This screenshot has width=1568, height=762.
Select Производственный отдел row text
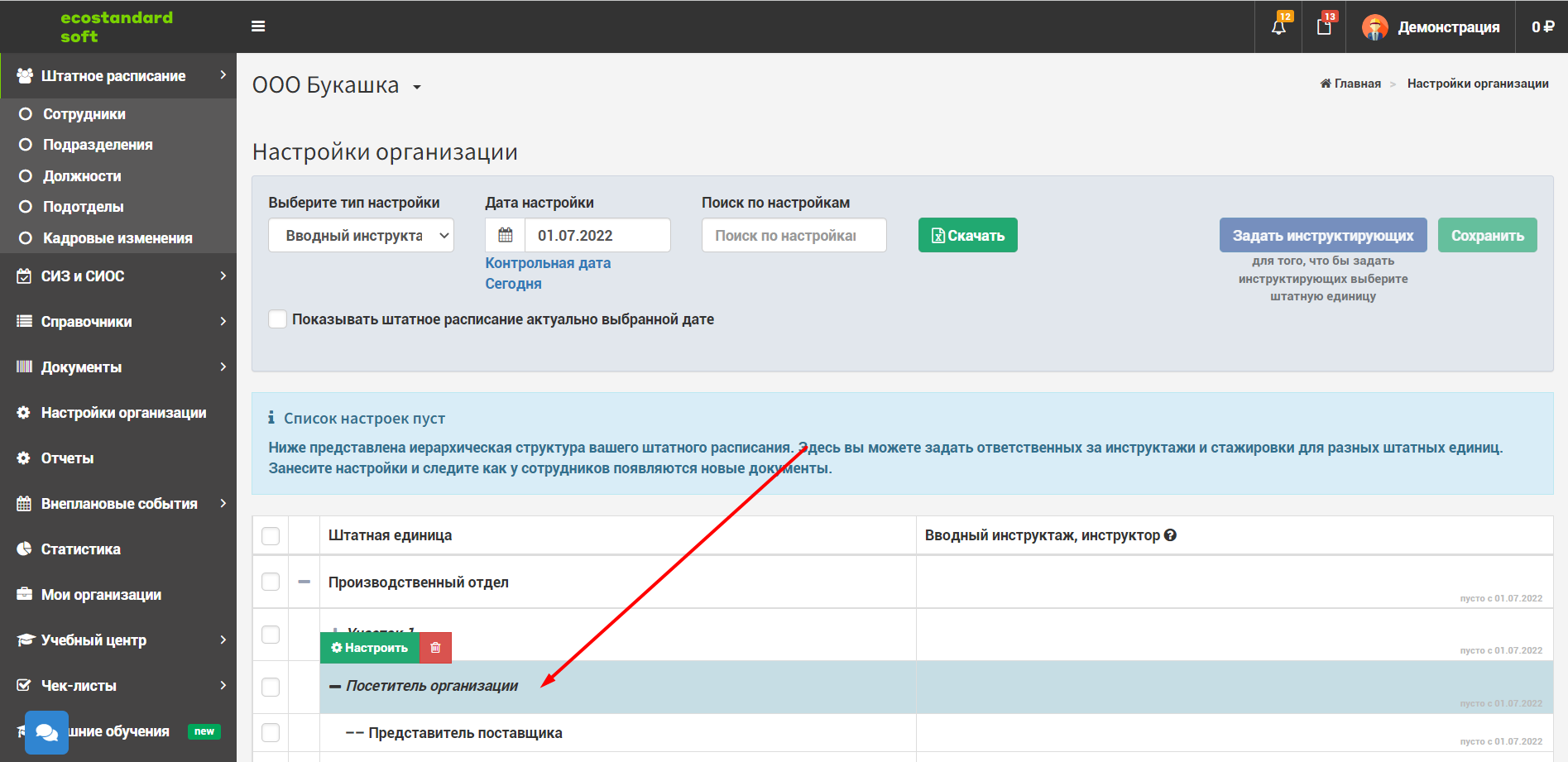coord(419,582)
